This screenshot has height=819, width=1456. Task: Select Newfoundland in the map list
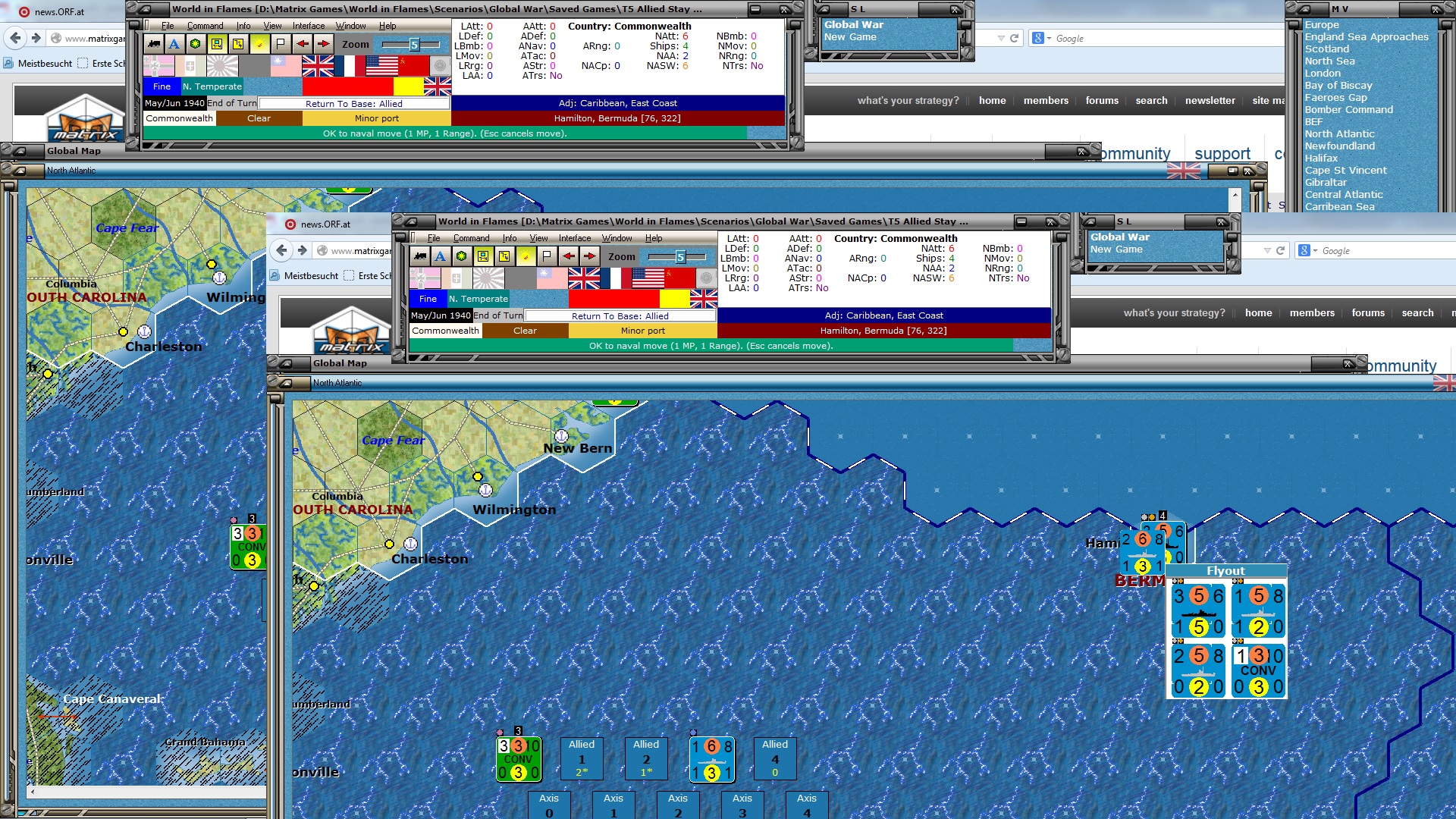coord(1340,146)
